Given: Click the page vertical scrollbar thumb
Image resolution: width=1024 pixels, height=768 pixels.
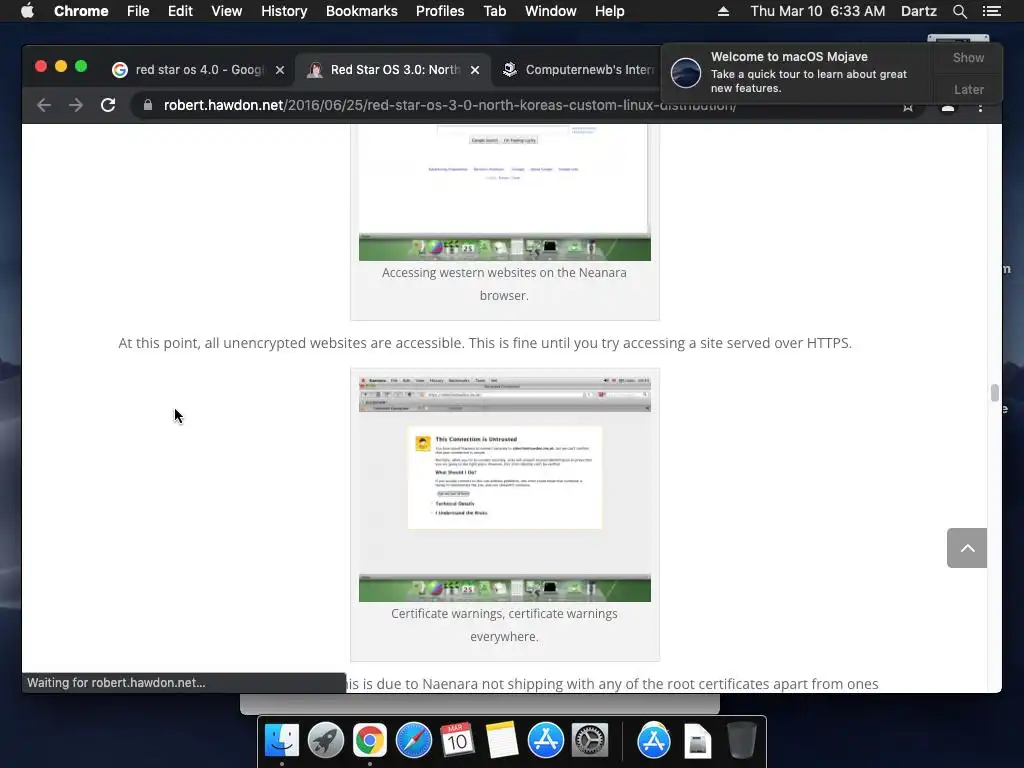Looking at the screenshot, I should [x=995, y=392].
